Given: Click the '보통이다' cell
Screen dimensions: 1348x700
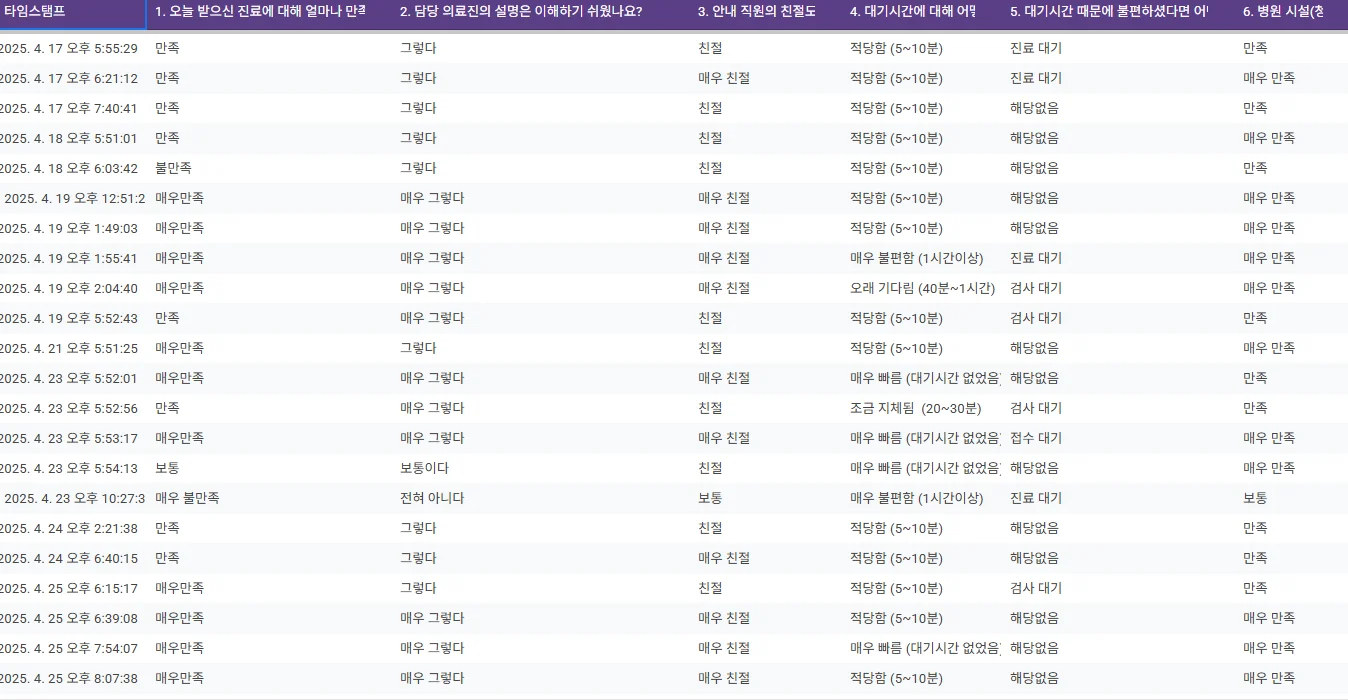Looking at the screenshot, I should [x=424, y=468].
